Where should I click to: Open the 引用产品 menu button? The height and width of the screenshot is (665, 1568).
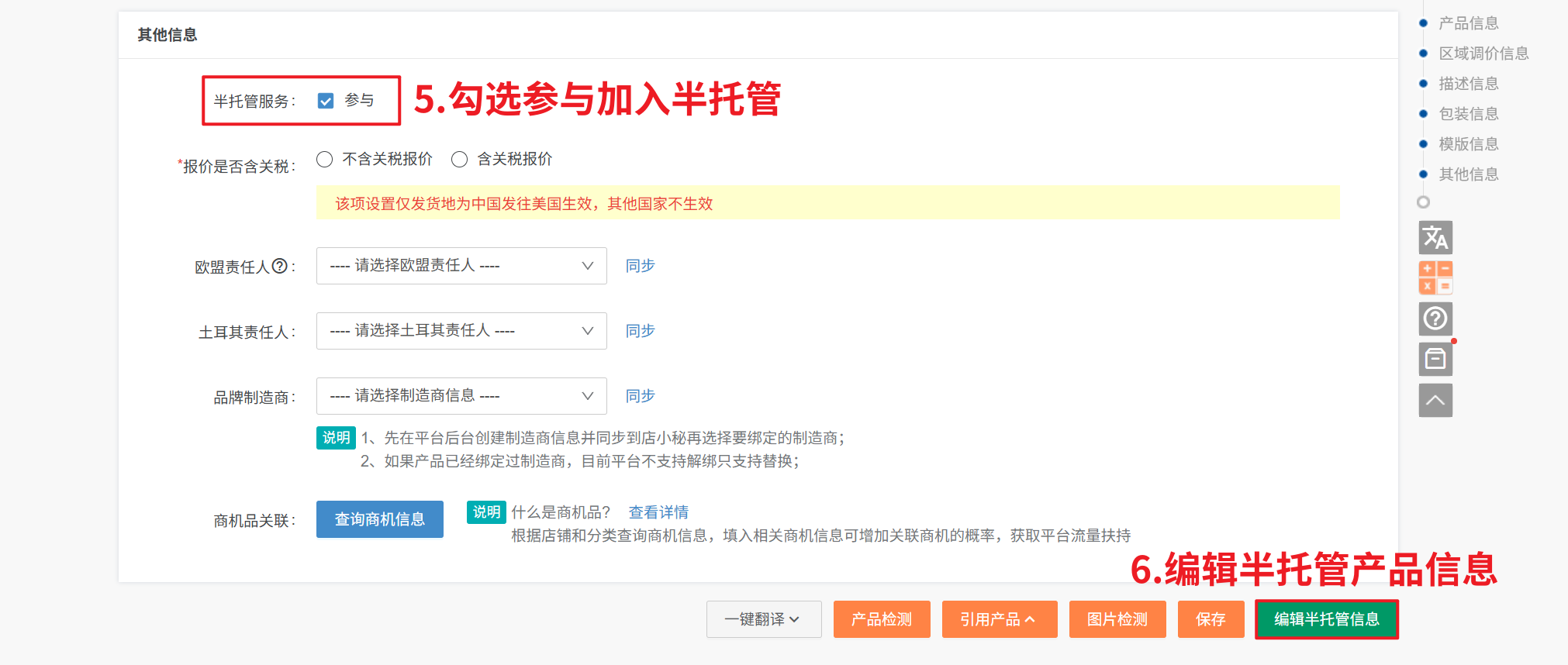(999, 619)
